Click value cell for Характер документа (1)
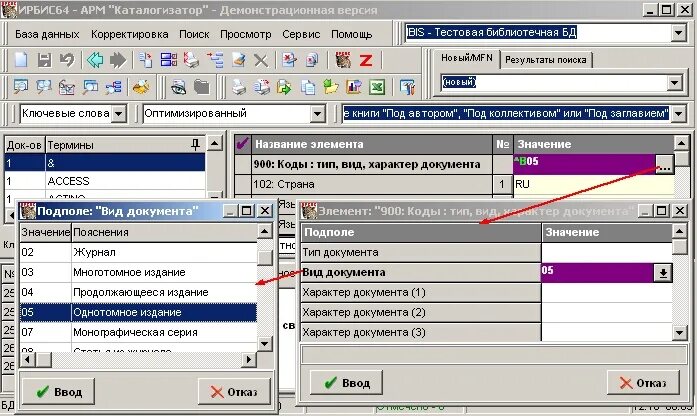 607,292
